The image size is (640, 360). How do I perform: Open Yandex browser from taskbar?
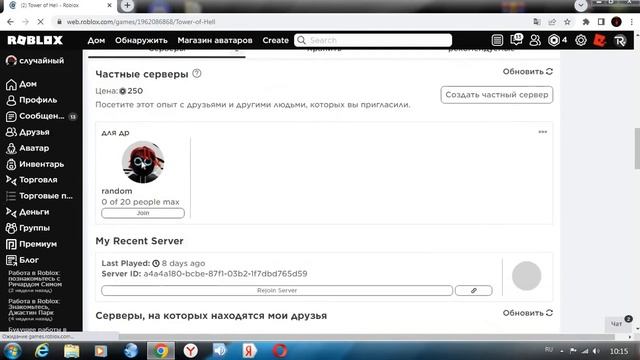pyautogui.click(x=191, y=351)
